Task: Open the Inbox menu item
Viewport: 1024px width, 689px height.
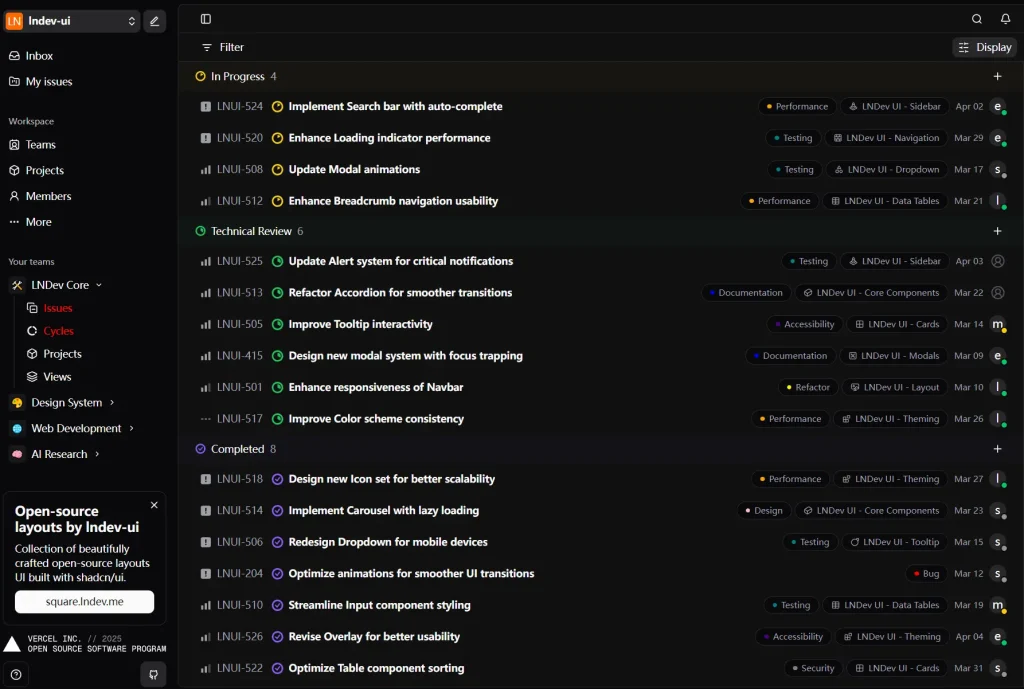Action: [39, 56]
